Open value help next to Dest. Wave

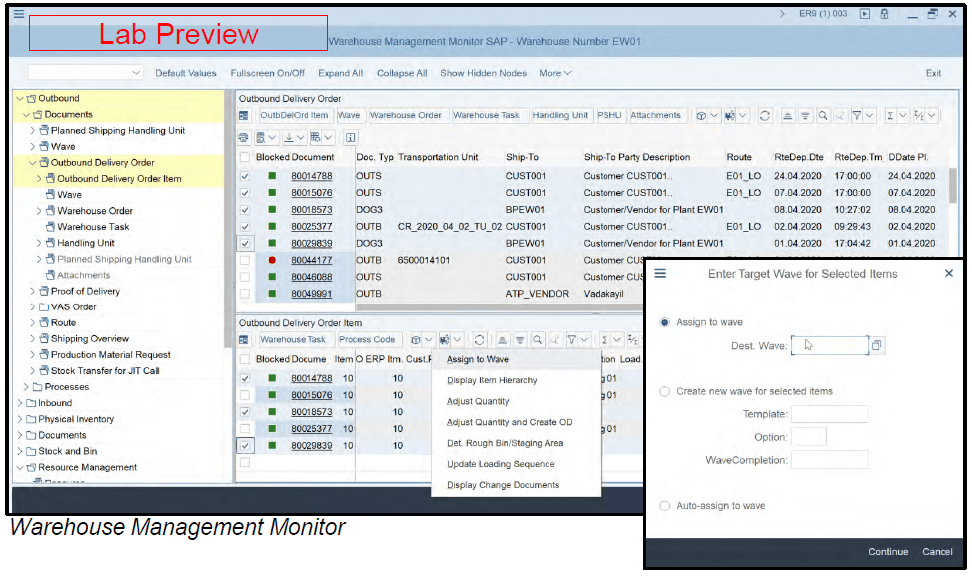click(x=877, y=346)
